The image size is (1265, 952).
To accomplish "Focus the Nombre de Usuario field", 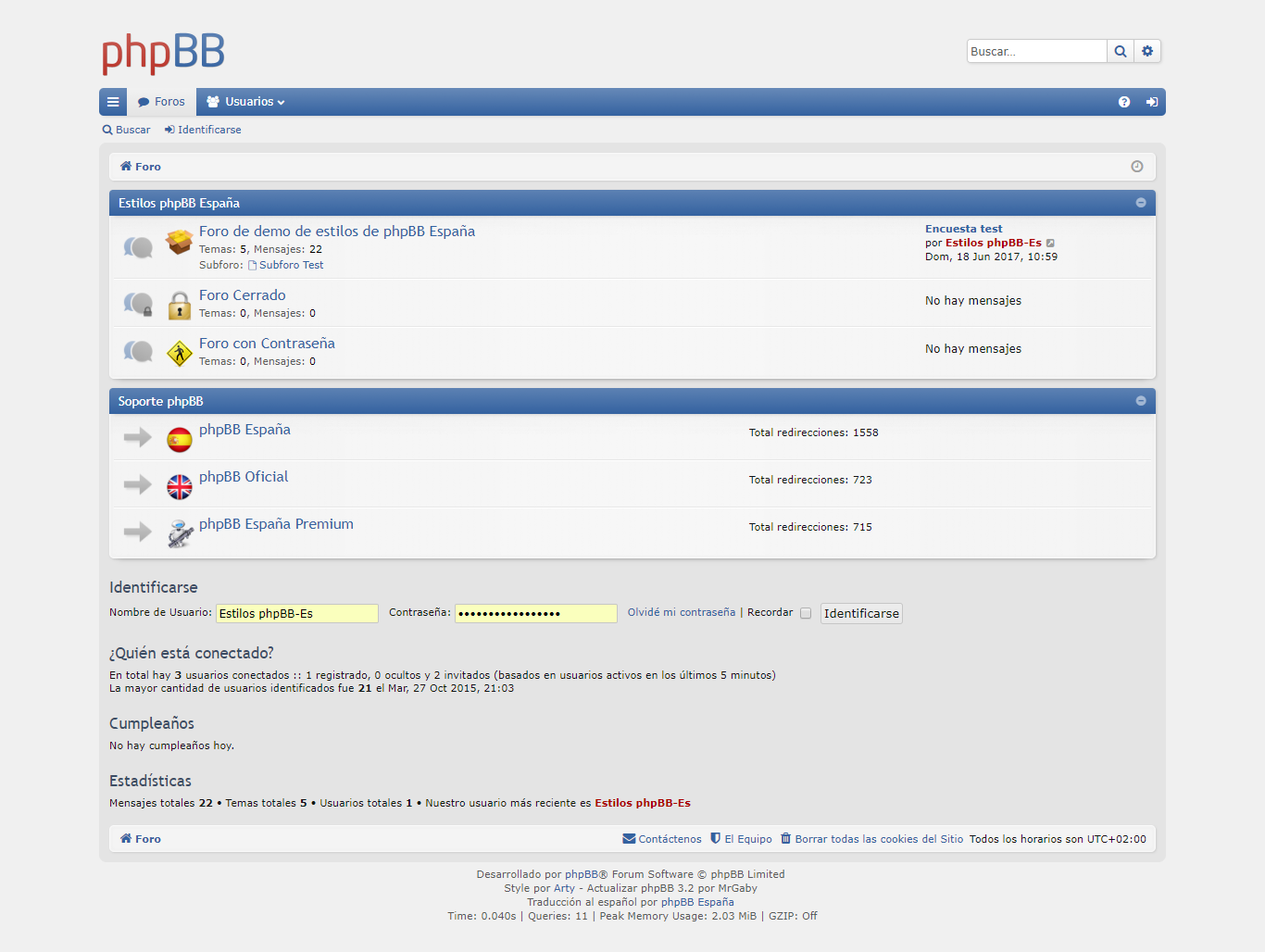I will [296, 613].
